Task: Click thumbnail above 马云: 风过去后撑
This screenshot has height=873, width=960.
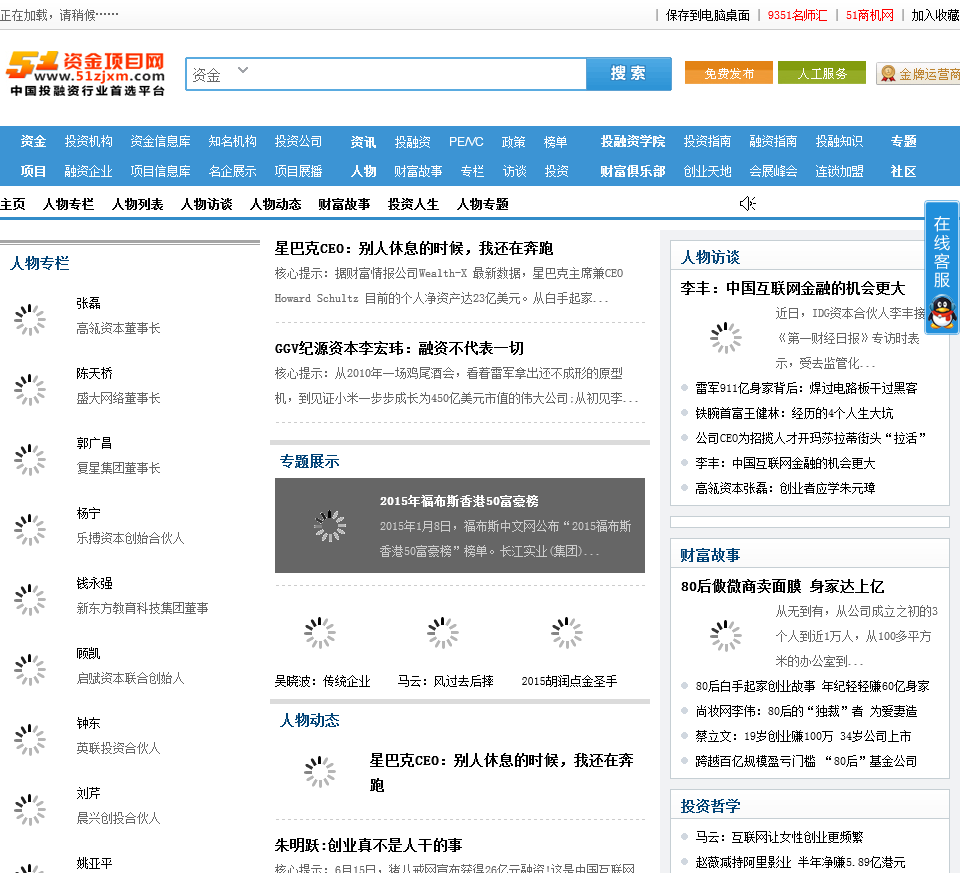Action: click(443, 632)
